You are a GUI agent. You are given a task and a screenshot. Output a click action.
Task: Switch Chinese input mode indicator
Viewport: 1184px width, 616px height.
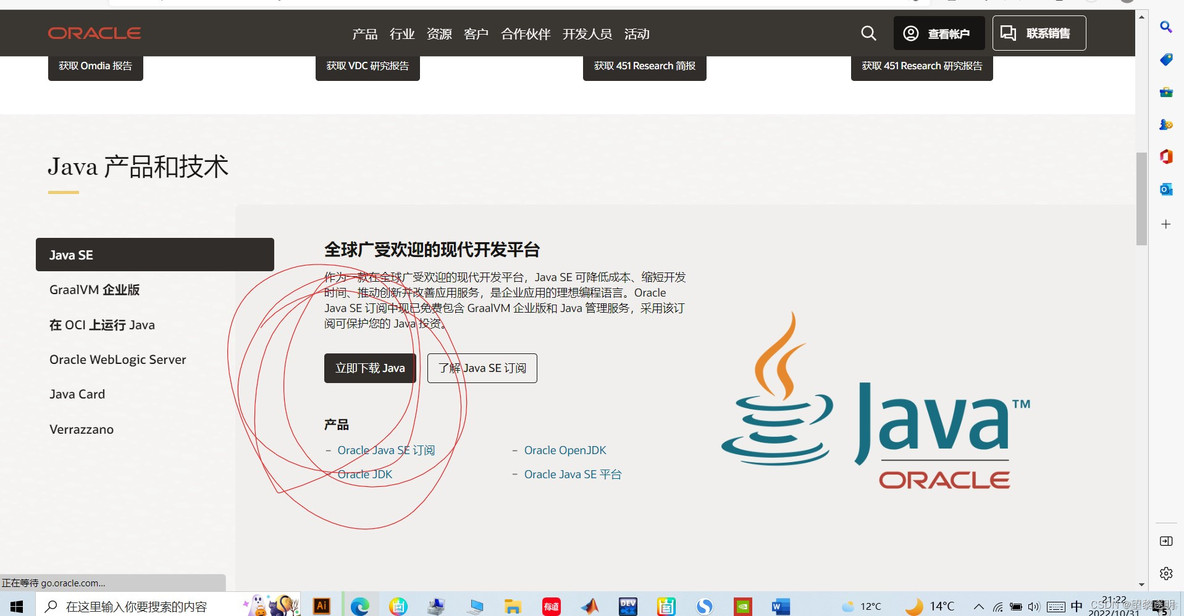pyautogui.click(x=1077, y=606)
